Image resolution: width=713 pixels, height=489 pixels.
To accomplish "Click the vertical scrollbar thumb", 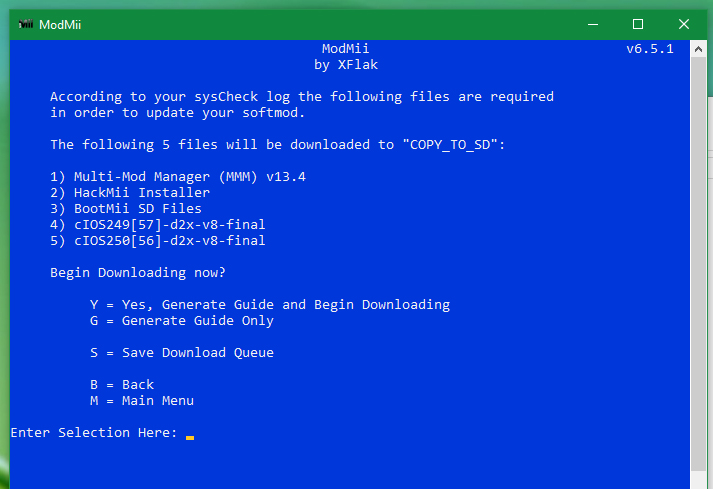I will pyautogui.click(x=698, y=264).
